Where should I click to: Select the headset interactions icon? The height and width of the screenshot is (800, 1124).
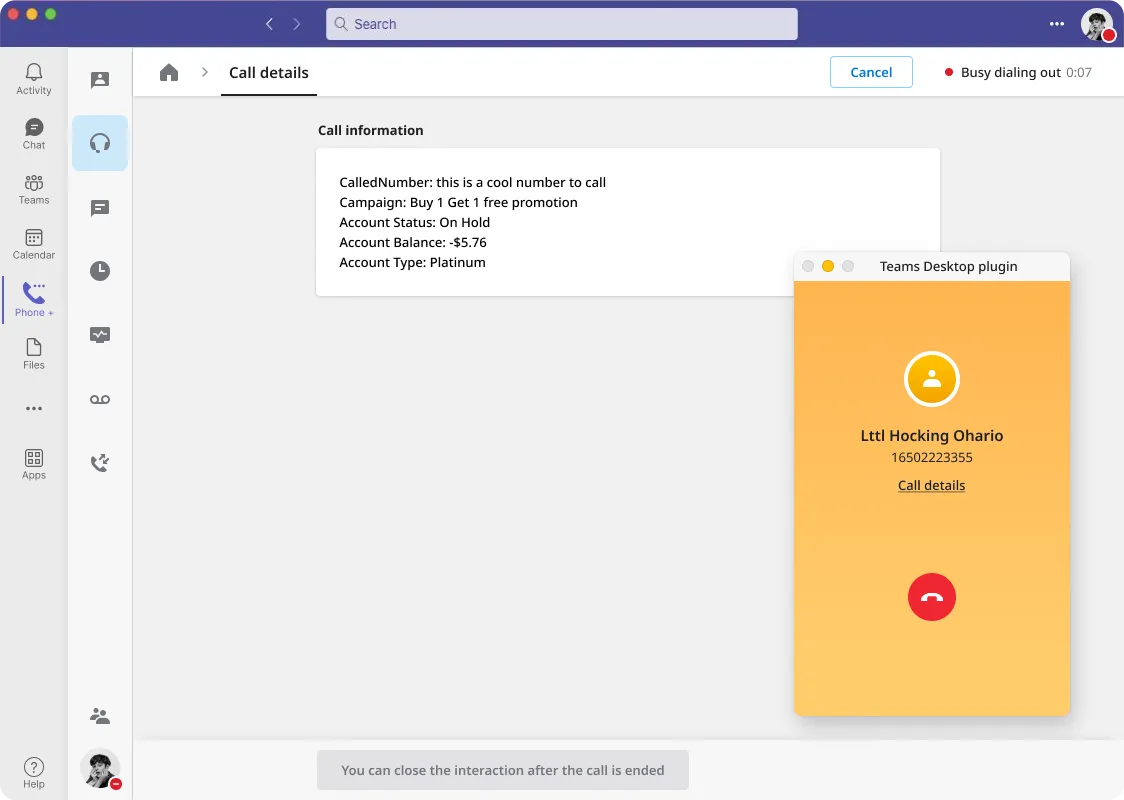[x=100, y=143]
